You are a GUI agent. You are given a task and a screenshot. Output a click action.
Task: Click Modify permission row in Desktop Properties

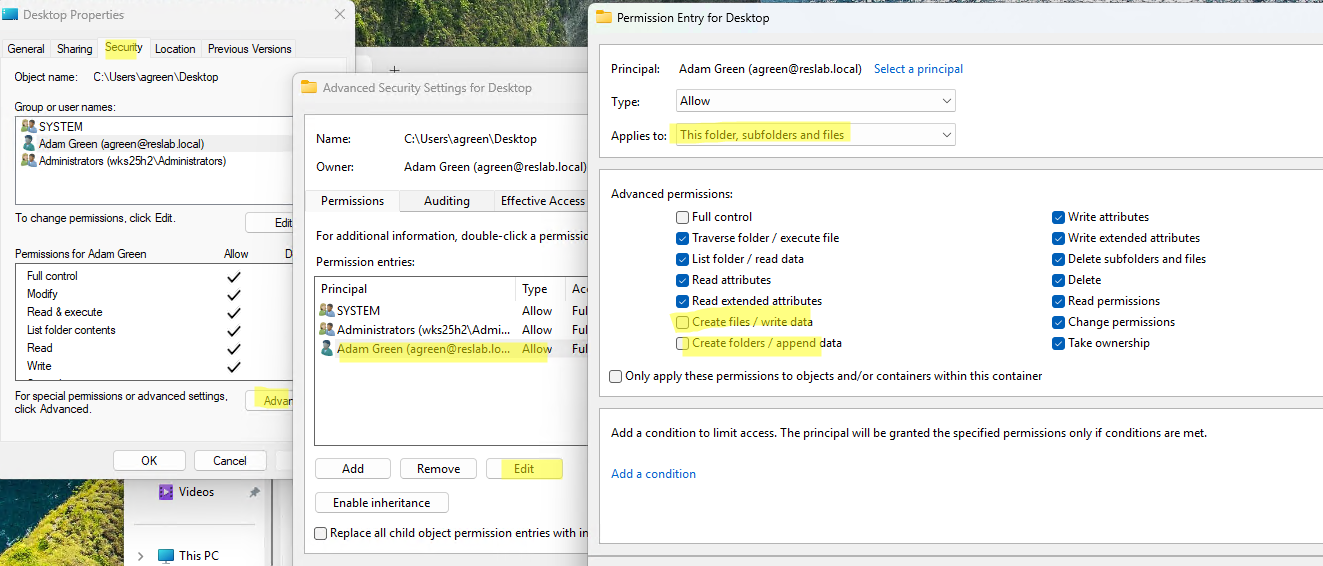point(154,294)
